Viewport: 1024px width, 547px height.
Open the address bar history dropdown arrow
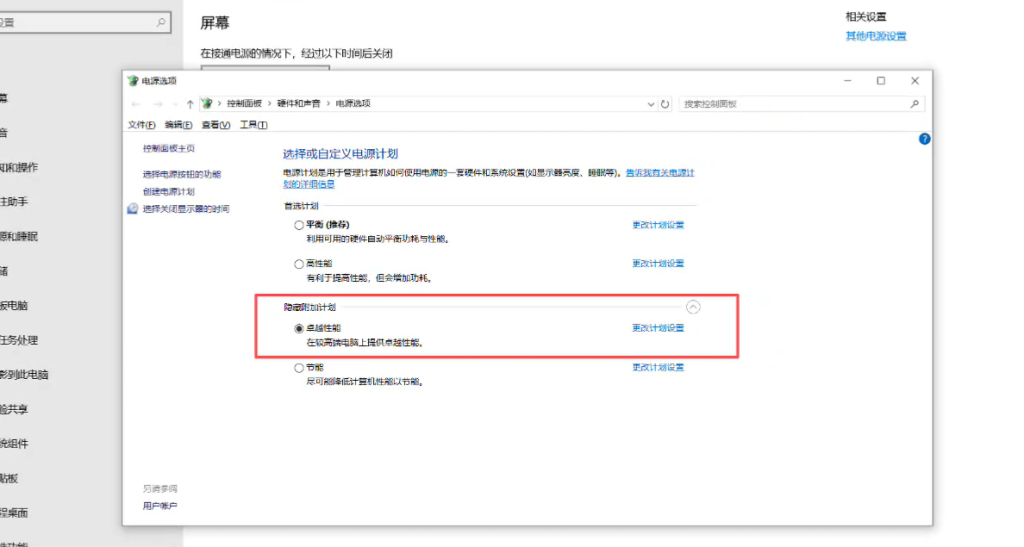pos(651,104)
